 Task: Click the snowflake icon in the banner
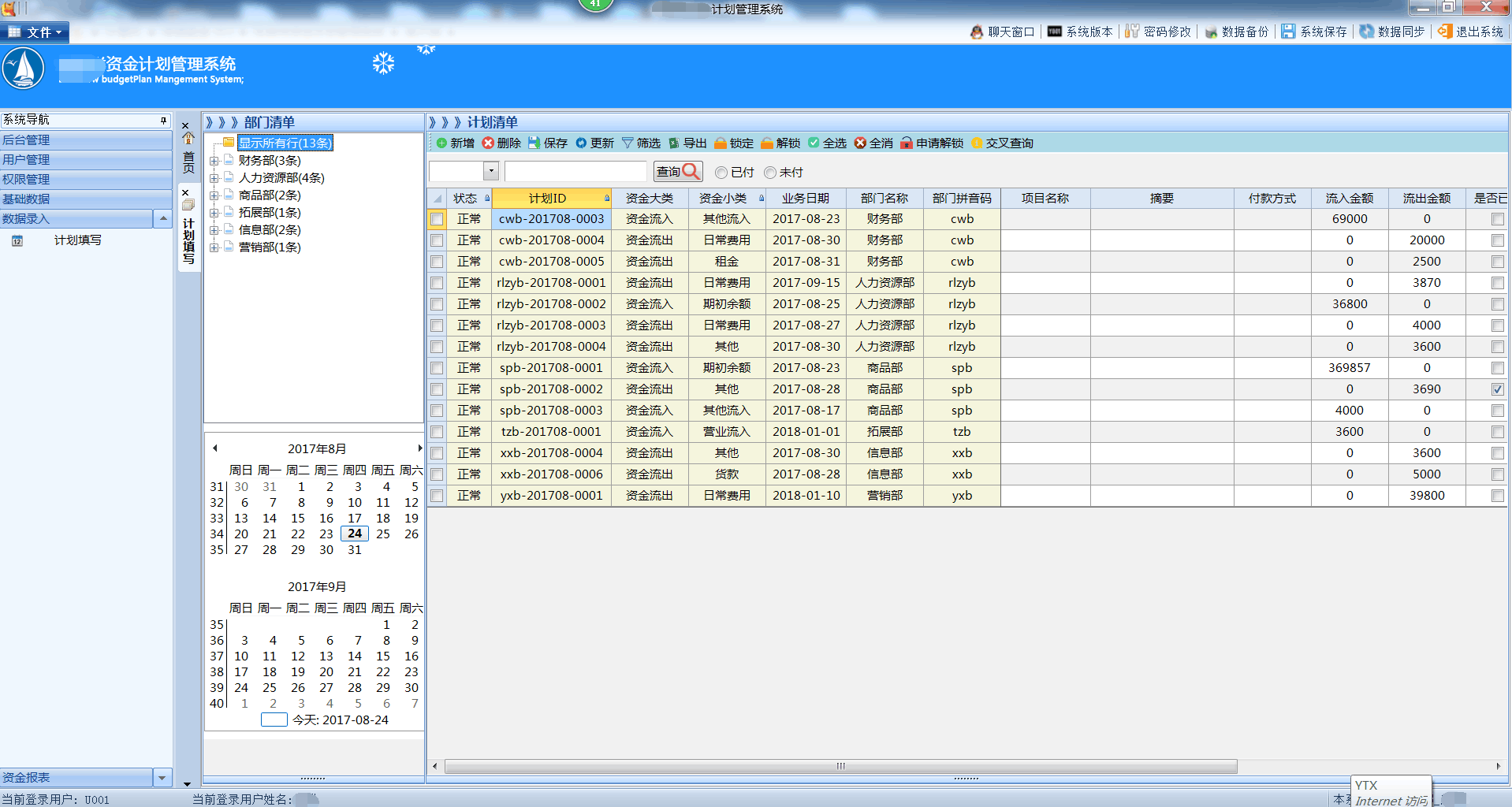(383, 64)
